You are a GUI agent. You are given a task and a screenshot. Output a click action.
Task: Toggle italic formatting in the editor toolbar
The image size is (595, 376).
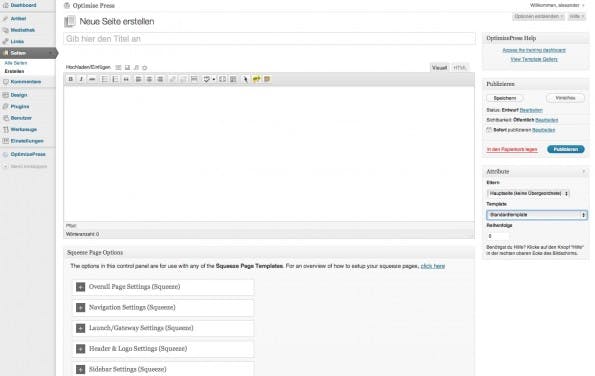coord(81,79)
